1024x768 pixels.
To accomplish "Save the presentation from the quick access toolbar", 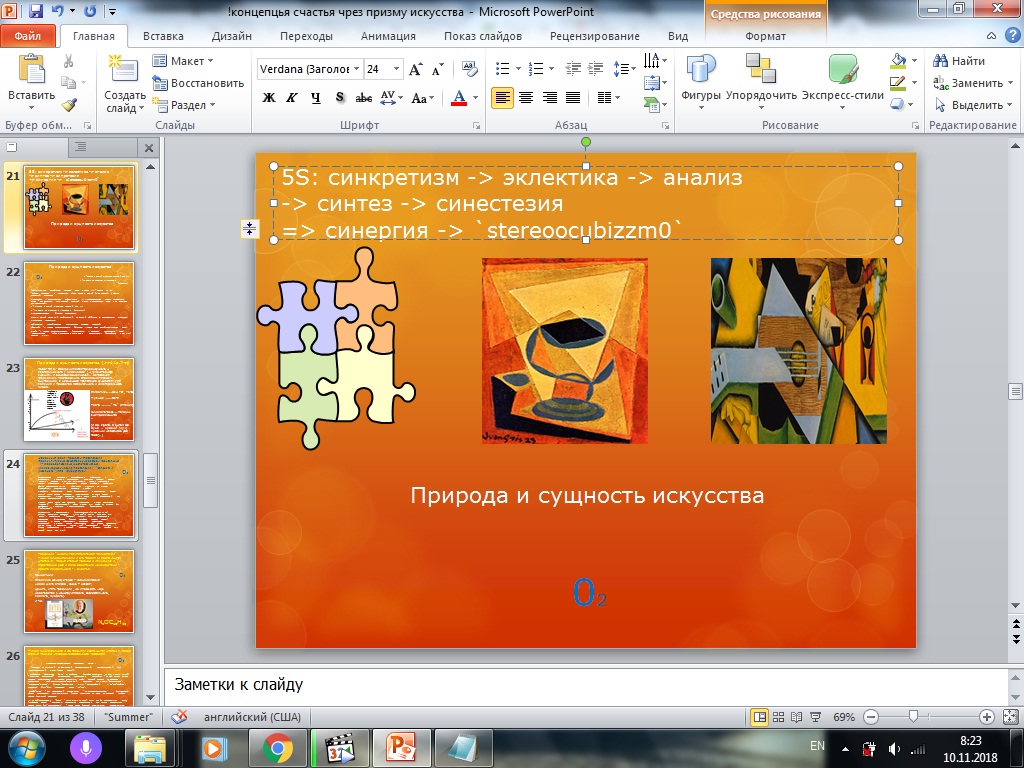I will coord(36,11).
